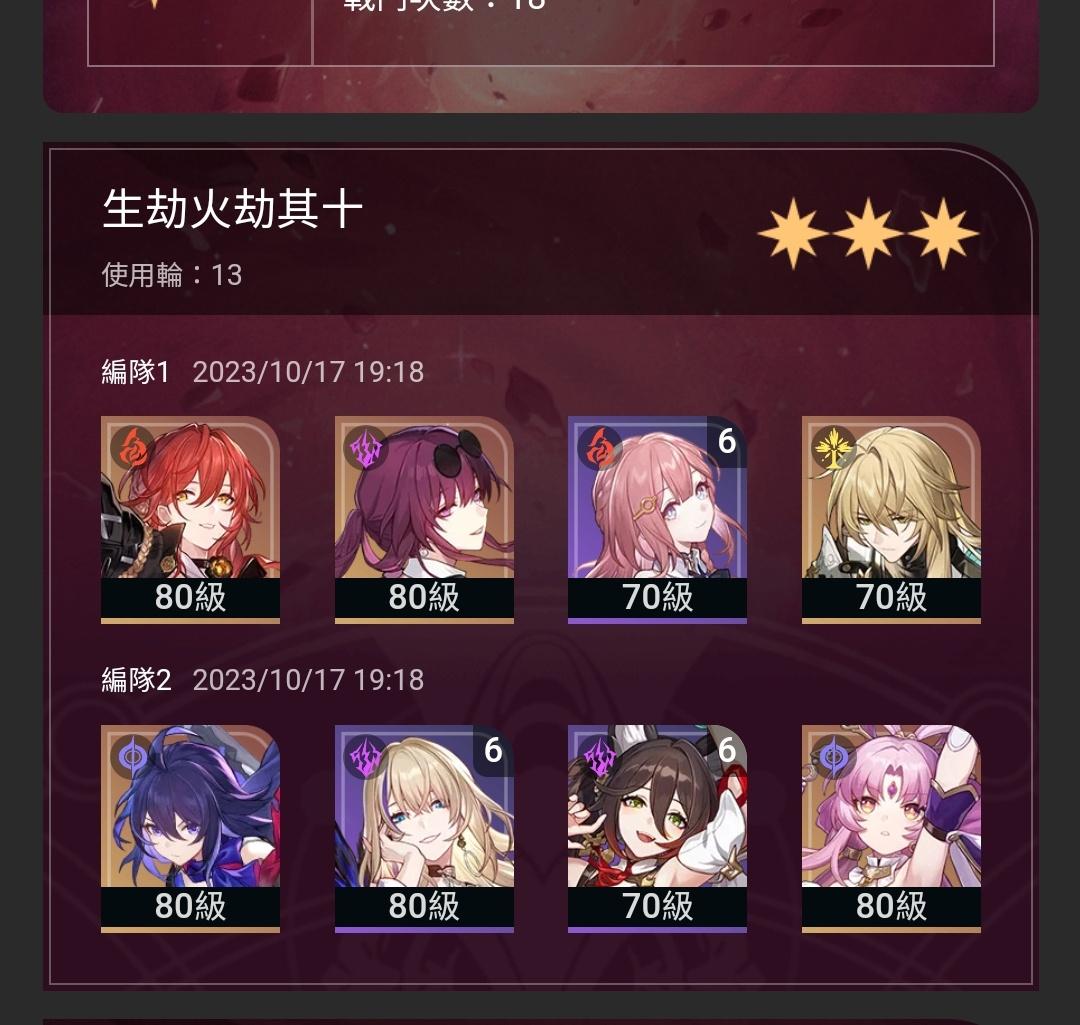1080x1025 pixels.
Task: Open the pink-haired level 80 character in team 2
Action: (891, 829)
